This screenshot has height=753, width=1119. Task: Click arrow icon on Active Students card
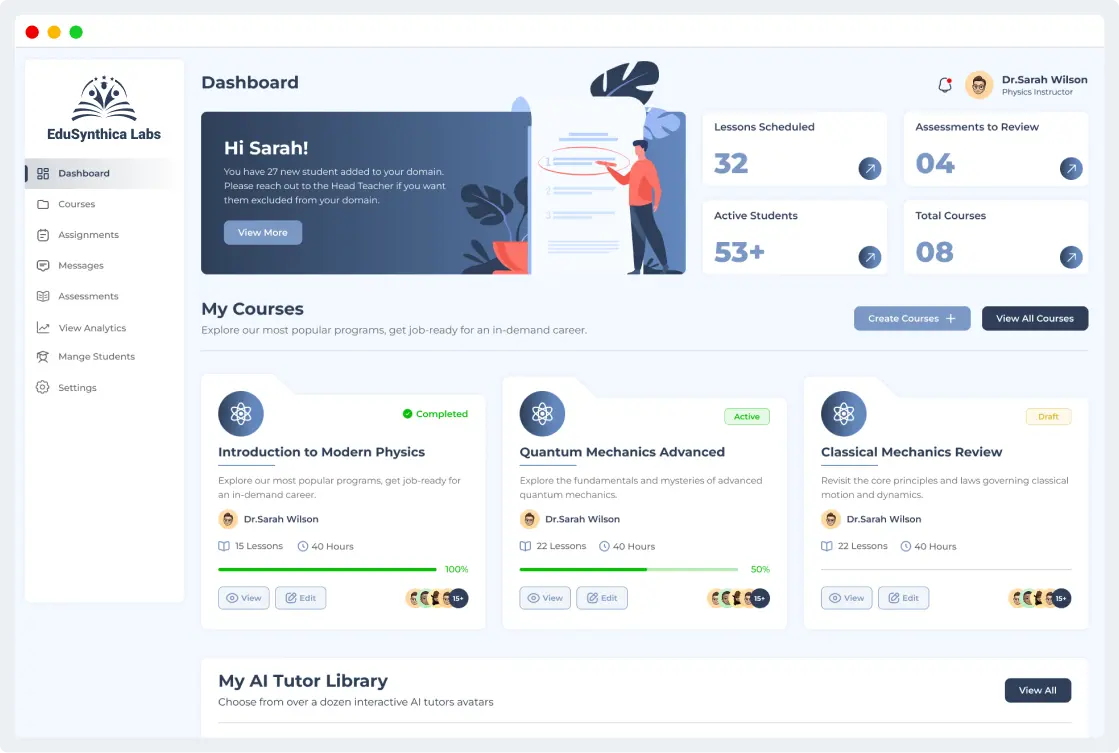(870, 258)
